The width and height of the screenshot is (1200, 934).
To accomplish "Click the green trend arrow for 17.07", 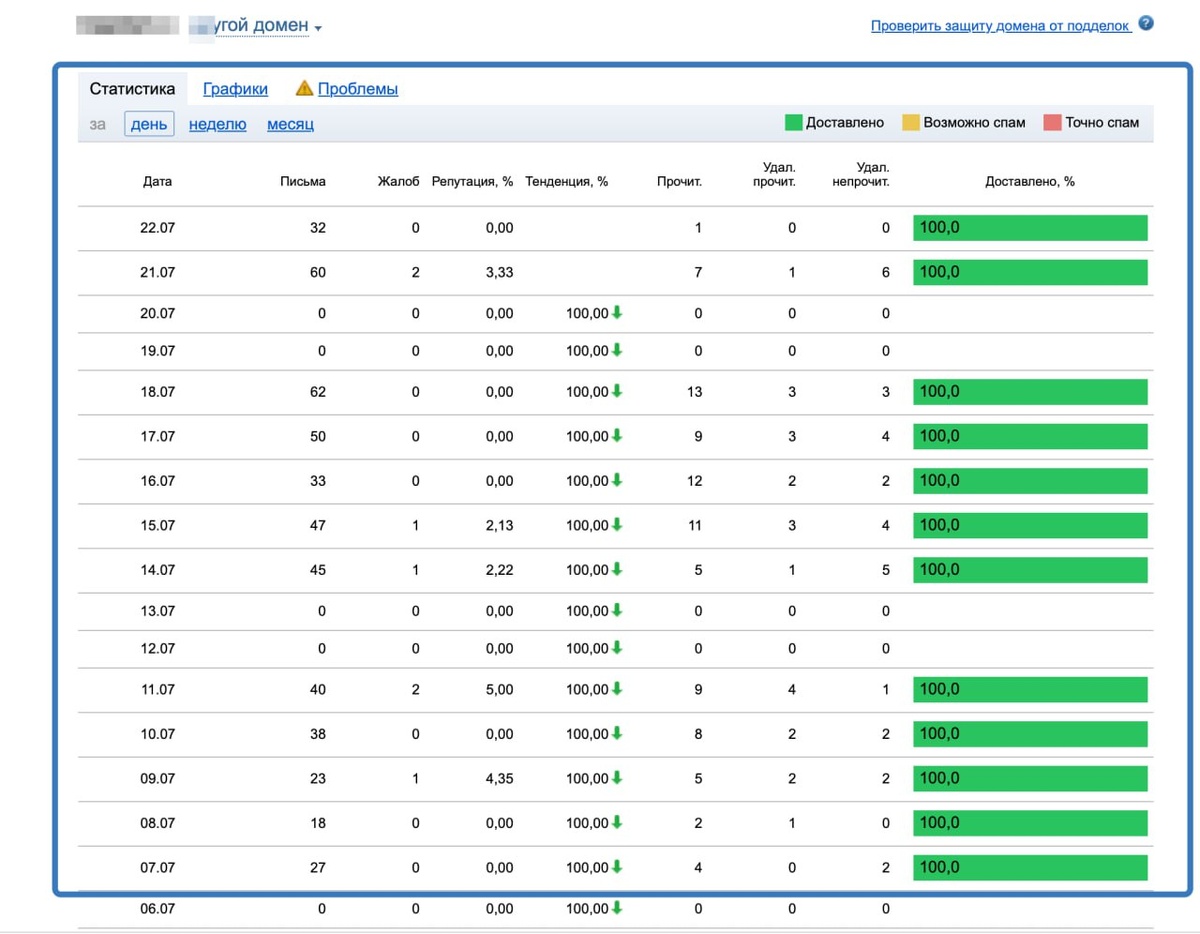I will [617, 435].
